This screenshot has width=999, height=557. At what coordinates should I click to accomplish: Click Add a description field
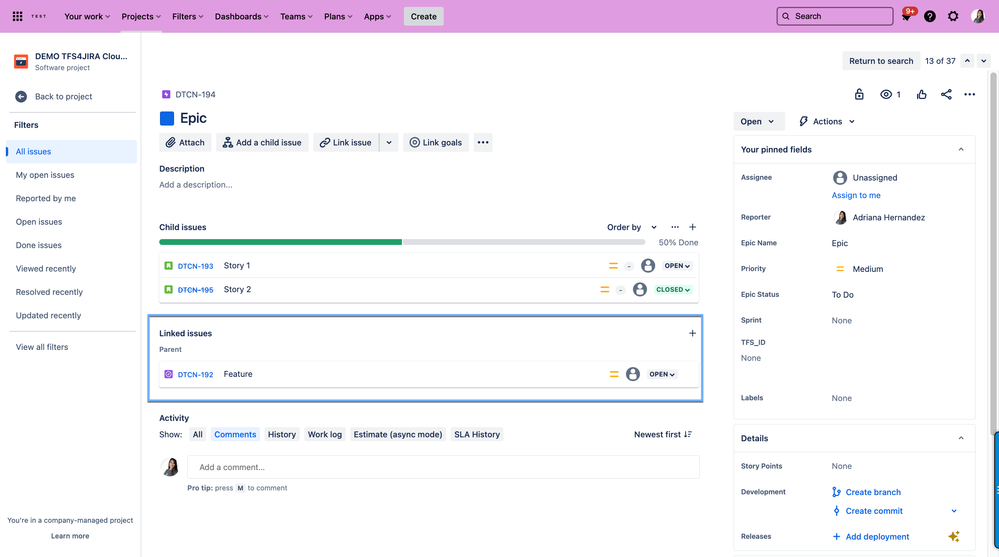click(x=196, y=185)
